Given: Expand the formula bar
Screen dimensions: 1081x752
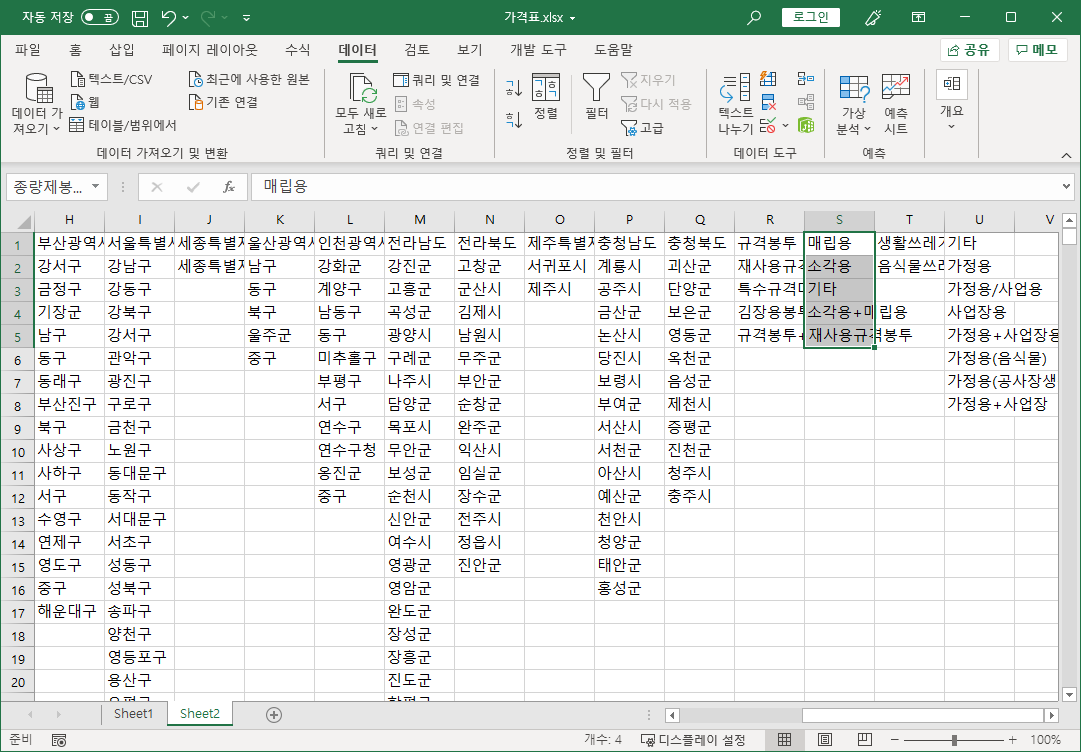Looking at the screenshot, I should [x=1067, y=186].
